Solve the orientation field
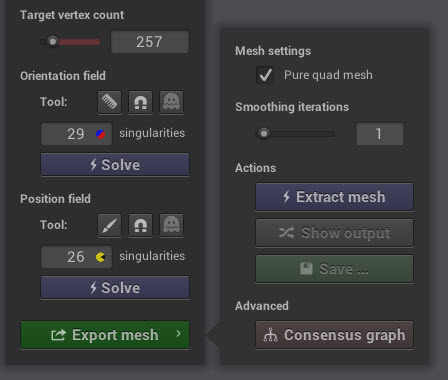The image size is (448, 380). 115,165
